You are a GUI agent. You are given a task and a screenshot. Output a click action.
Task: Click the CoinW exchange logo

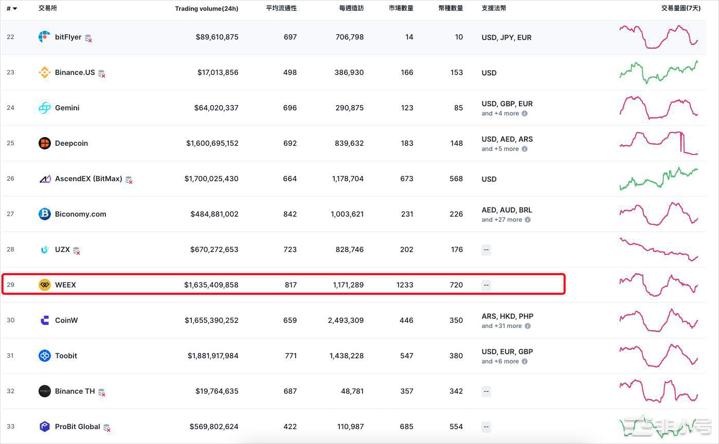click(44, 320)
